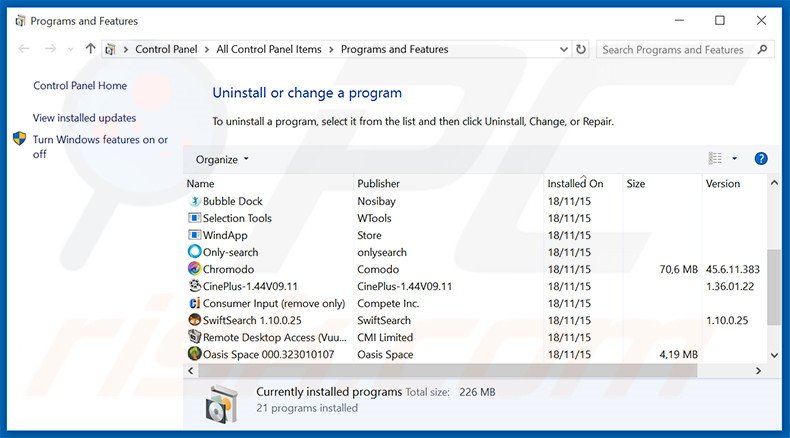The height and width of the screenshot is (438, 790).
Task: Click the horizontal scrollbar thumb
Action: point(448,370)
